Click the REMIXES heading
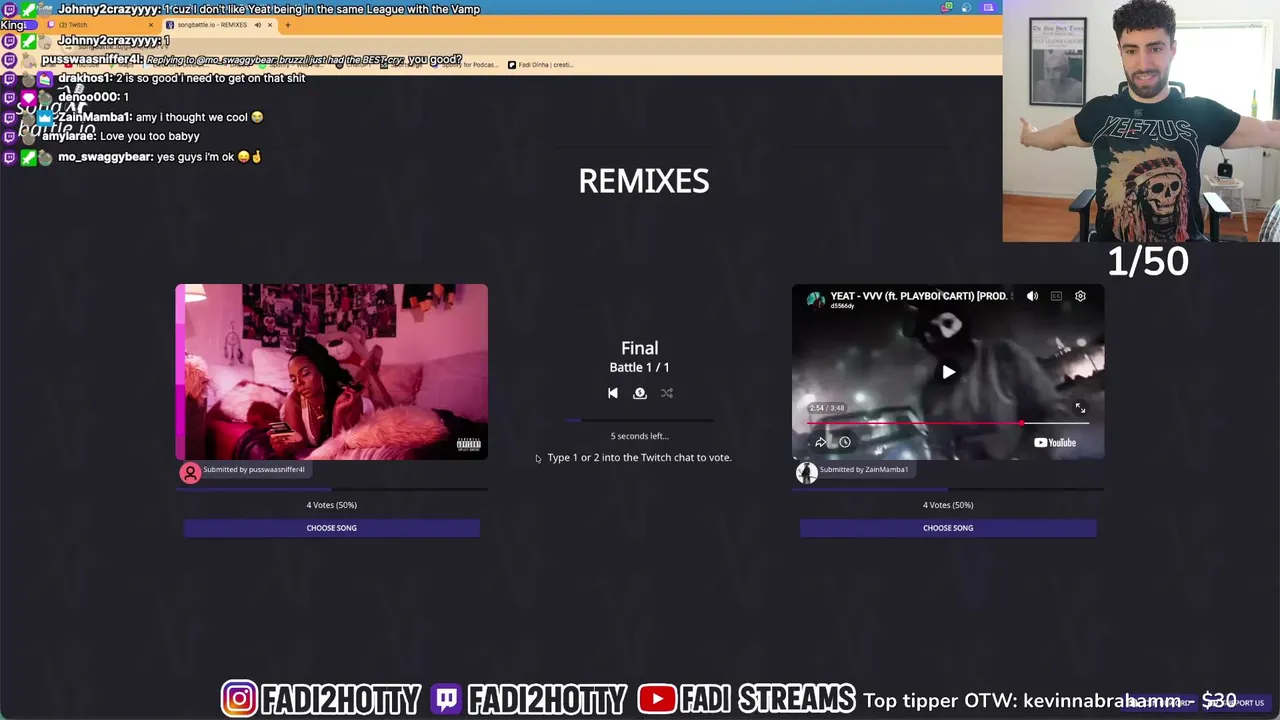The height and width of the screenshot is (720, 1280). pos(644,181)
